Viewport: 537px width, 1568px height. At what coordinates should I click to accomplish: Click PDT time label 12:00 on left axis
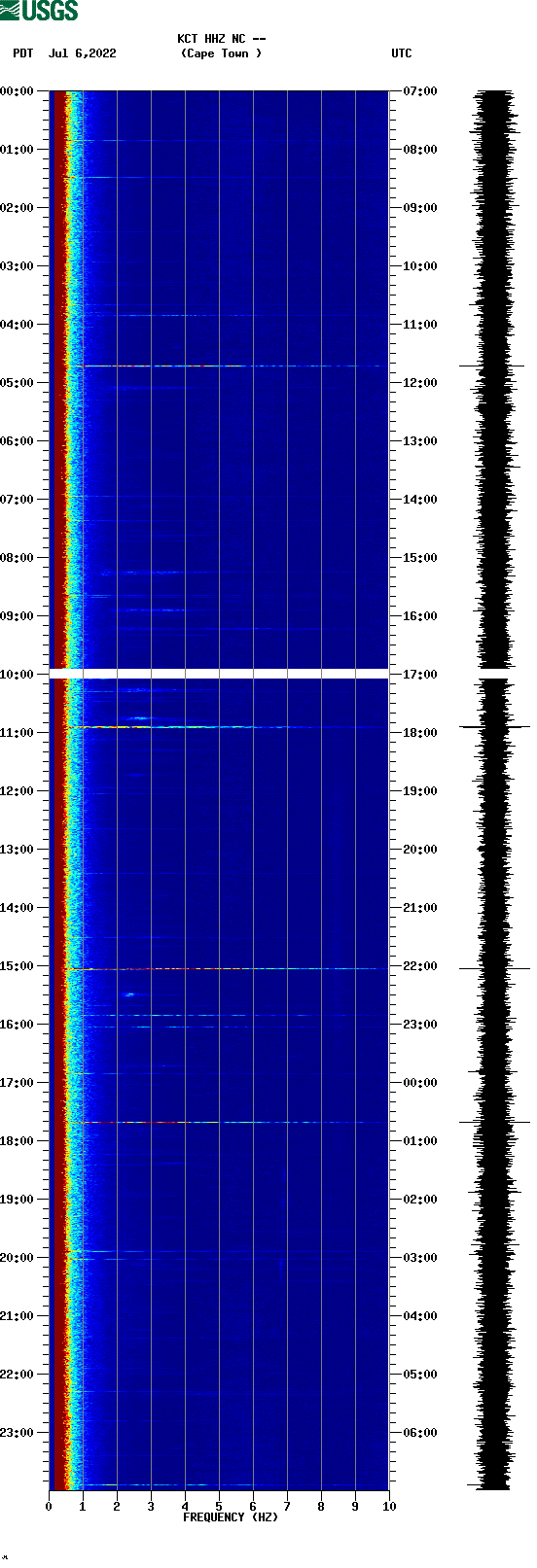[18, 791]
